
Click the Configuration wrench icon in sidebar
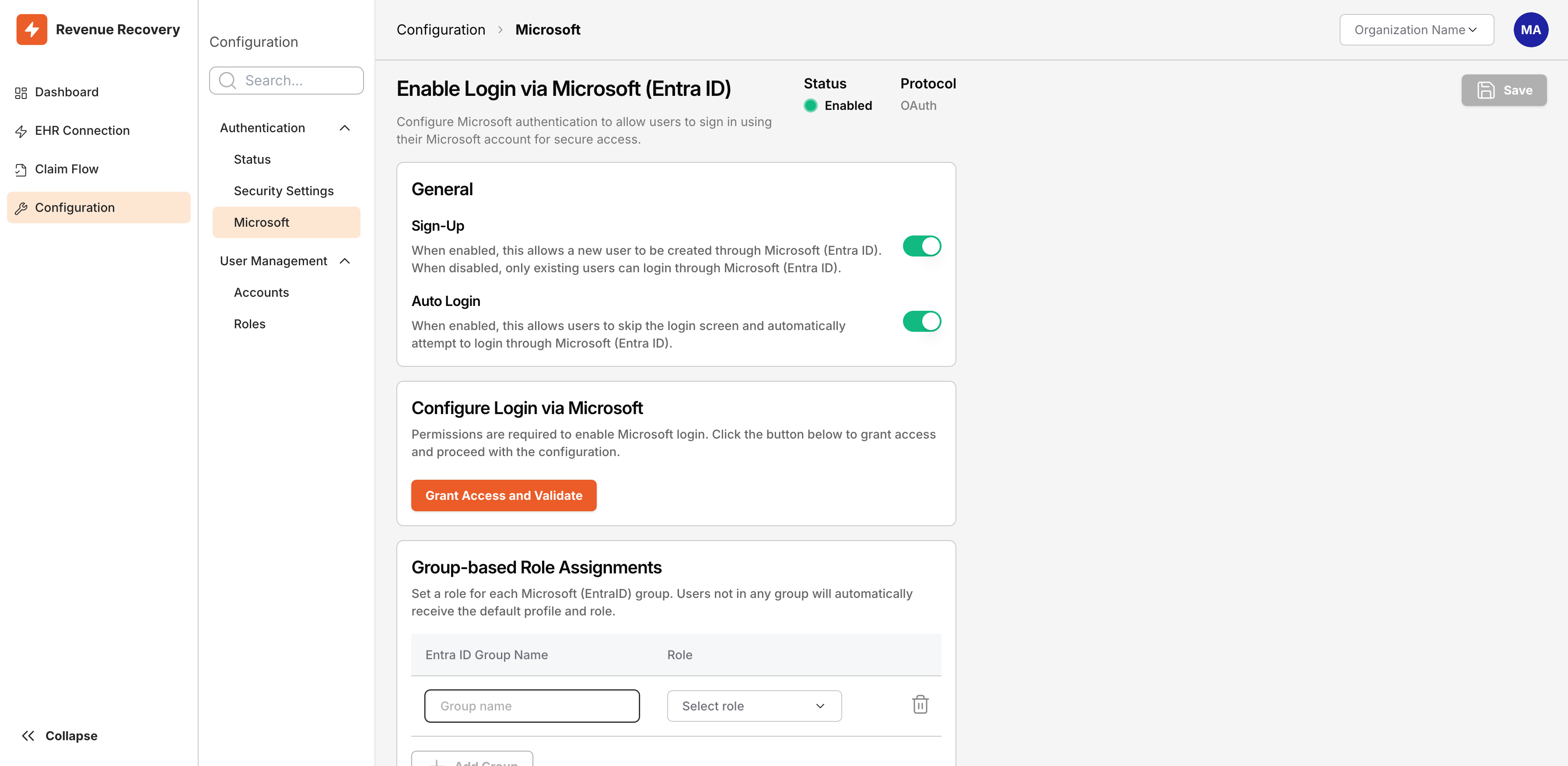pos(21,207)
